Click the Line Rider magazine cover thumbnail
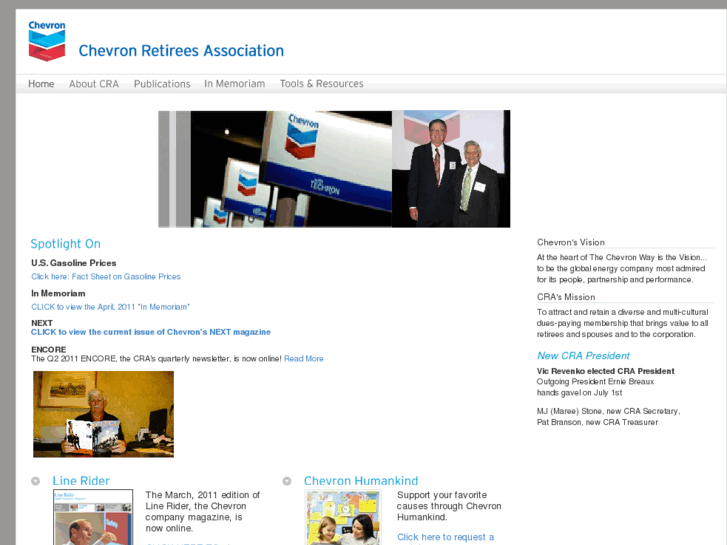Image resolution: width=727 pixels, height=545 pixels. point(93,517)
